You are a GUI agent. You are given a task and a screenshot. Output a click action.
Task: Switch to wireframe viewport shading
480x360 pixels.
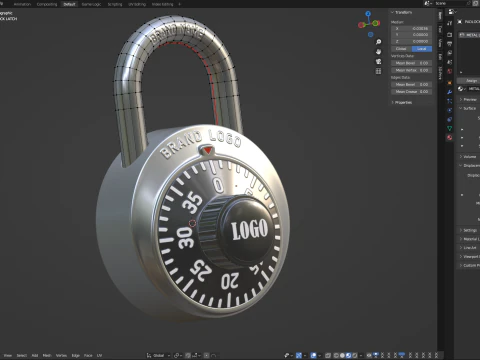click(336, 355)
